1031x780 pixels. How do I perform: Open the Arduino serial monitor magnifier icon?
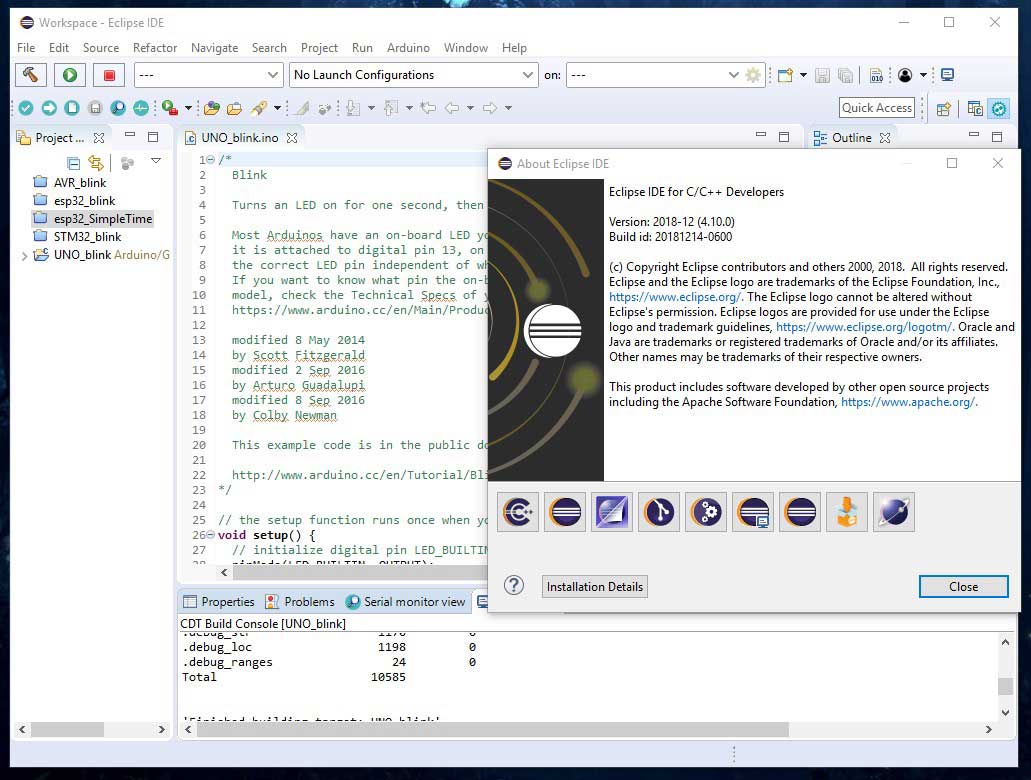(x=118, y=108)
